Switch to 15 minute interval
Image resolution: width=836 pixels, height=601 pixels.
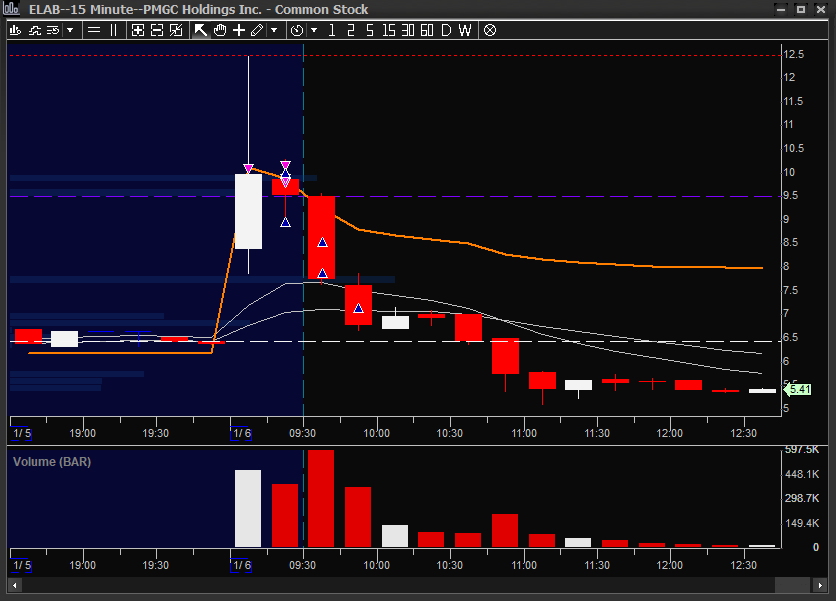coord(389,30)
